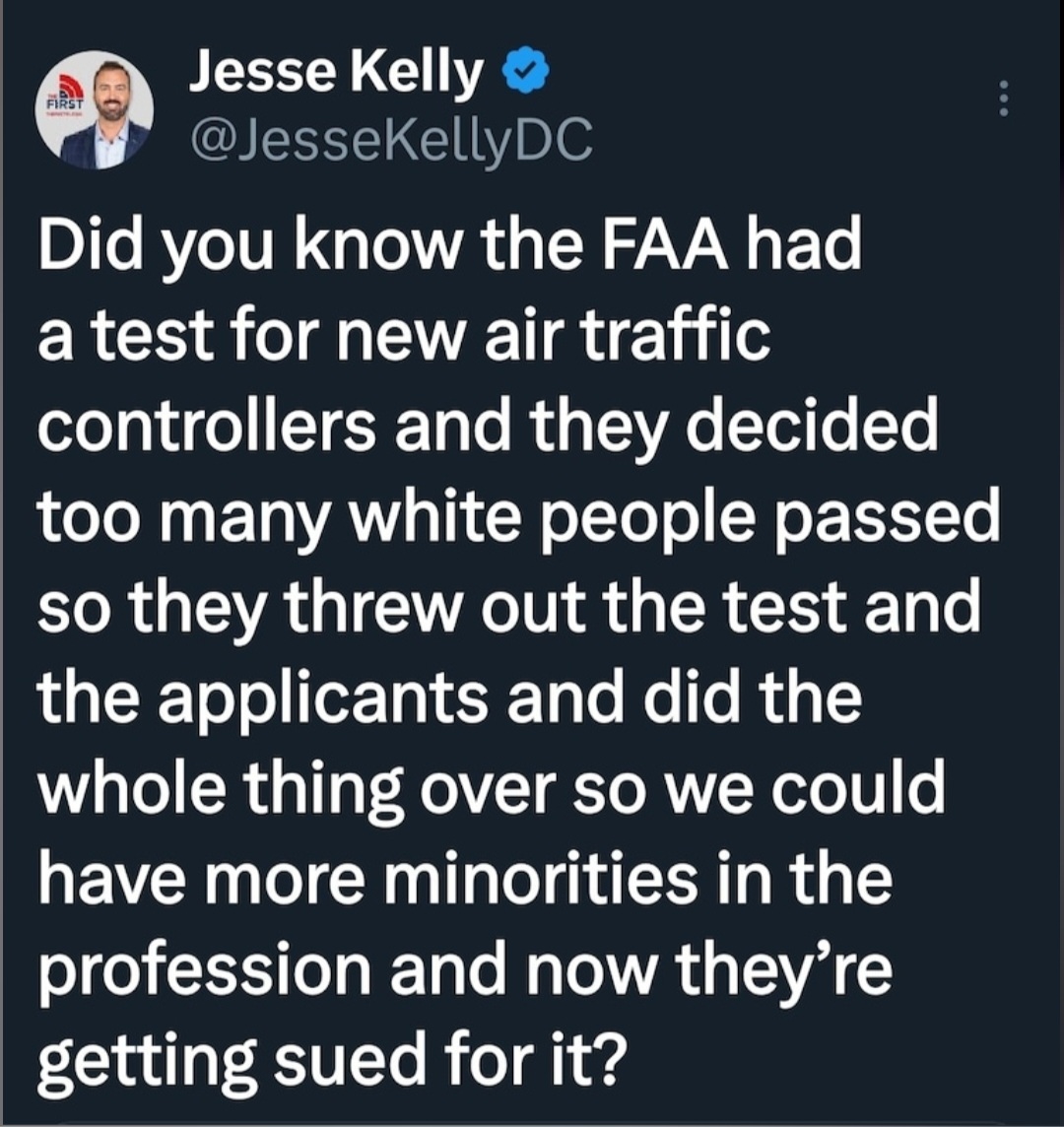Click the line "have more minorities in the"
This screenshot has width=1064, height=1127.
tap(464, 879)
